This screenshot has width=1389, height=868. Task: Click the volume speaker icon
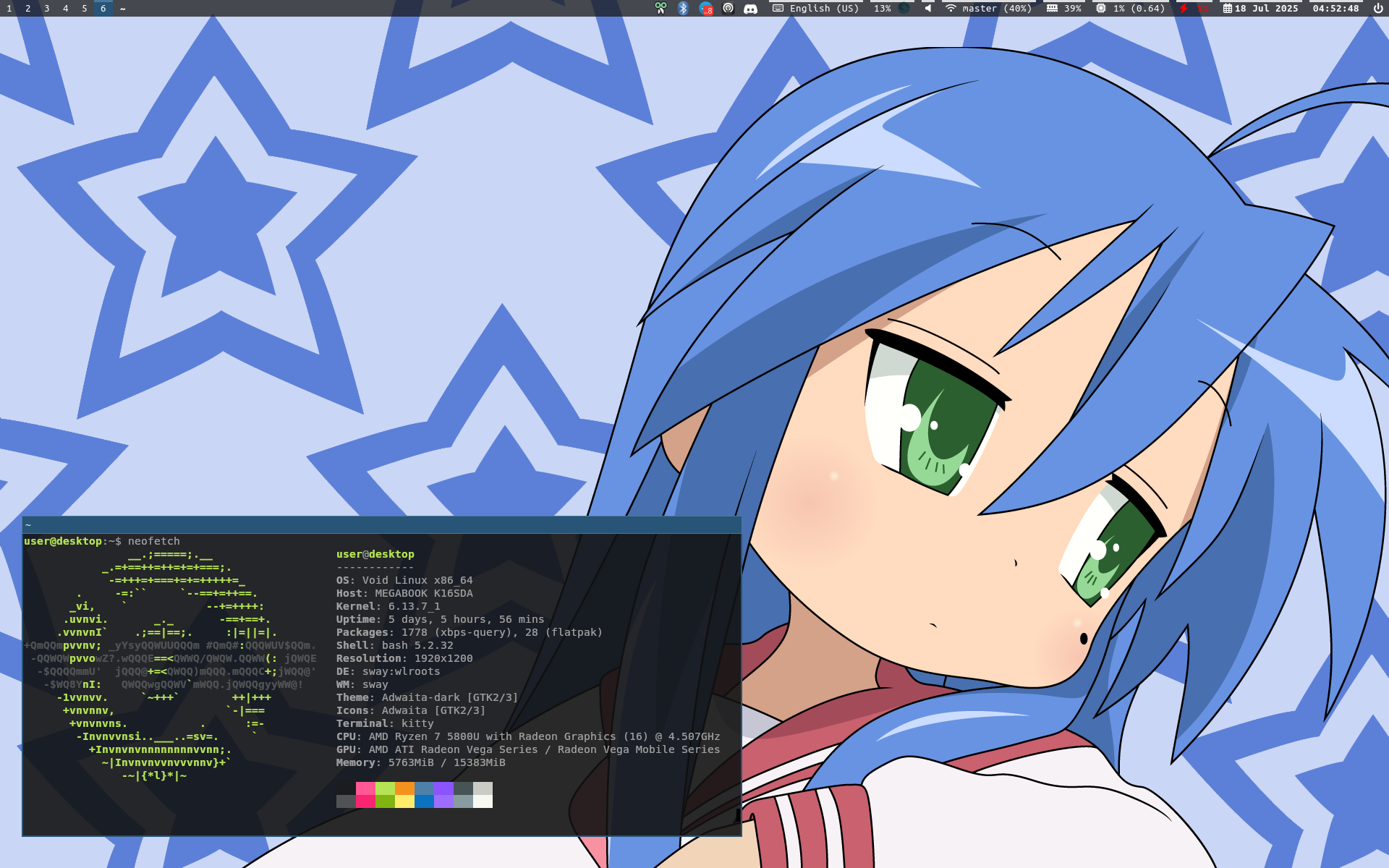coord(927,9)
